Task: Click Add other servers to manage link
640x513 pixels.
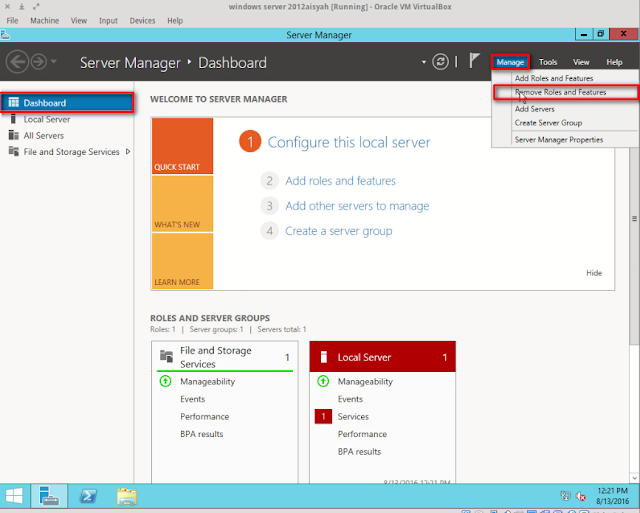Action: (357, 206)
